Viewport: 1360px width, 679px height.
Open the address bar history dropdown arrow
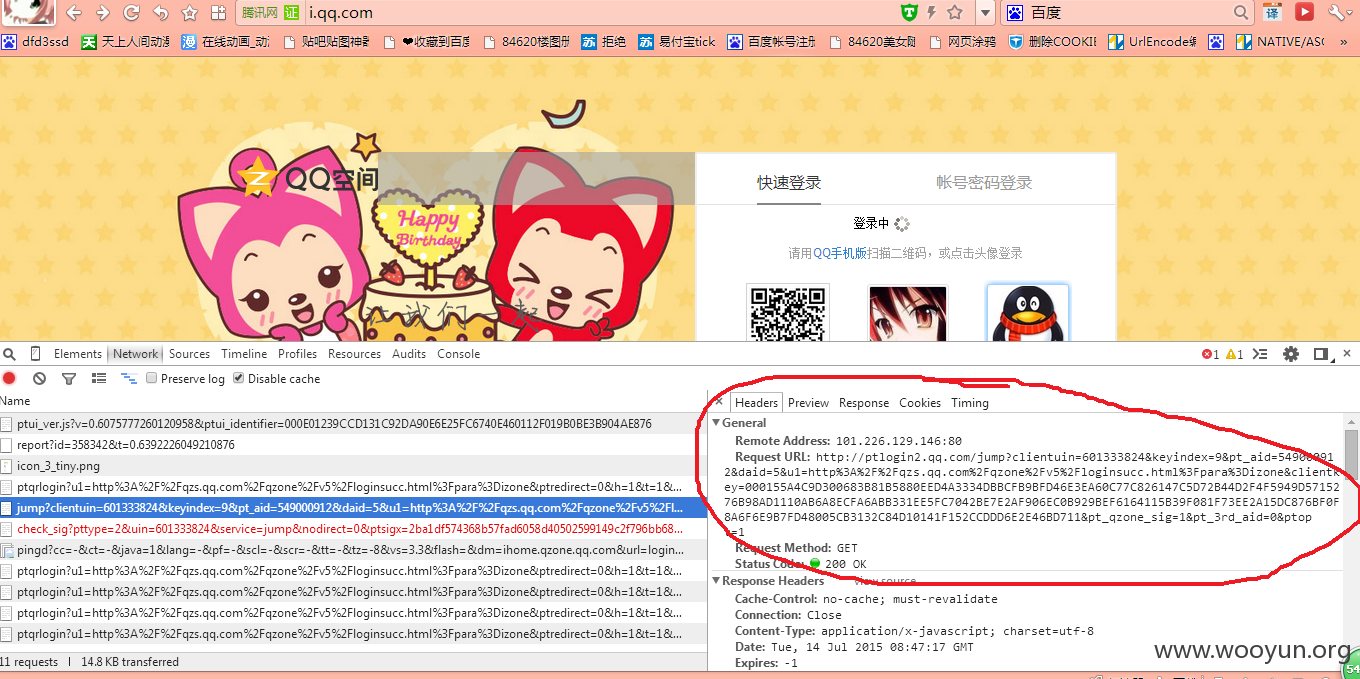pyautogui.click(x=985, y=13)
